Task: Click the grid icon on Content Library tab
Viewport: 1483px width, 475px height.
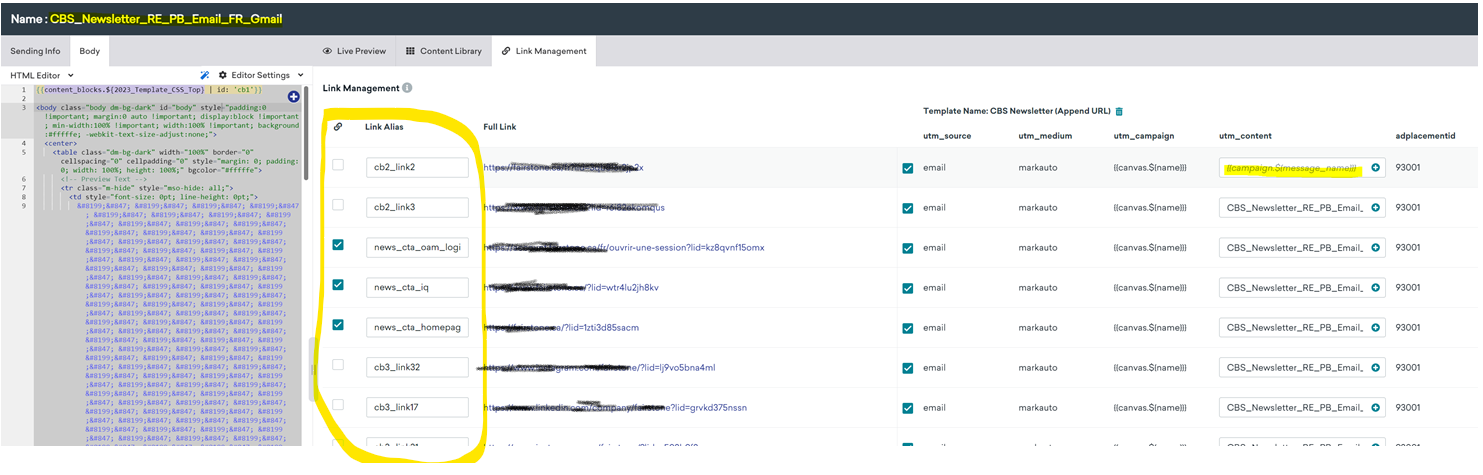Action: pos(410,51)
